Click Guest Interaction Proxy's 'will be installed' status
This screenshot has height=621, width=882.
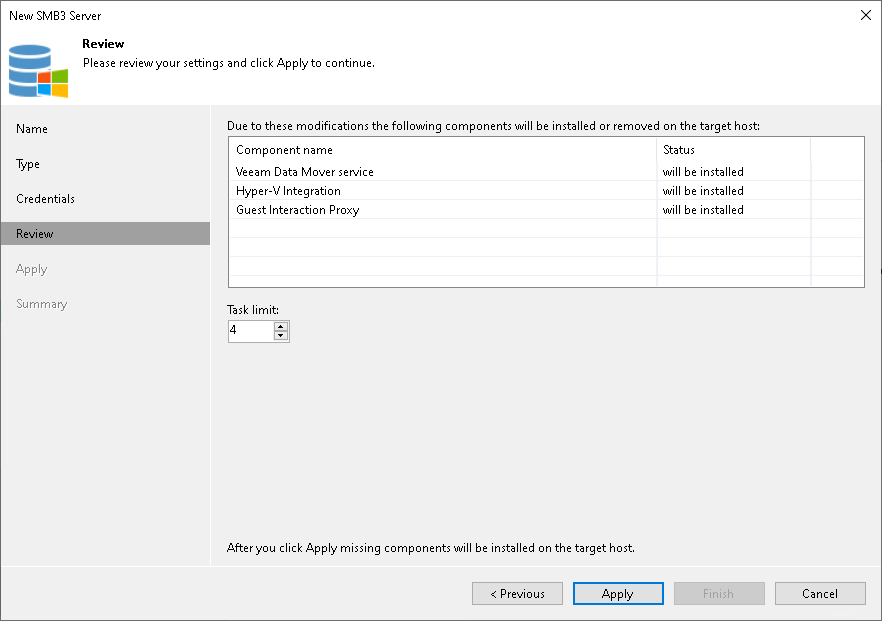(x=703, y=210)
